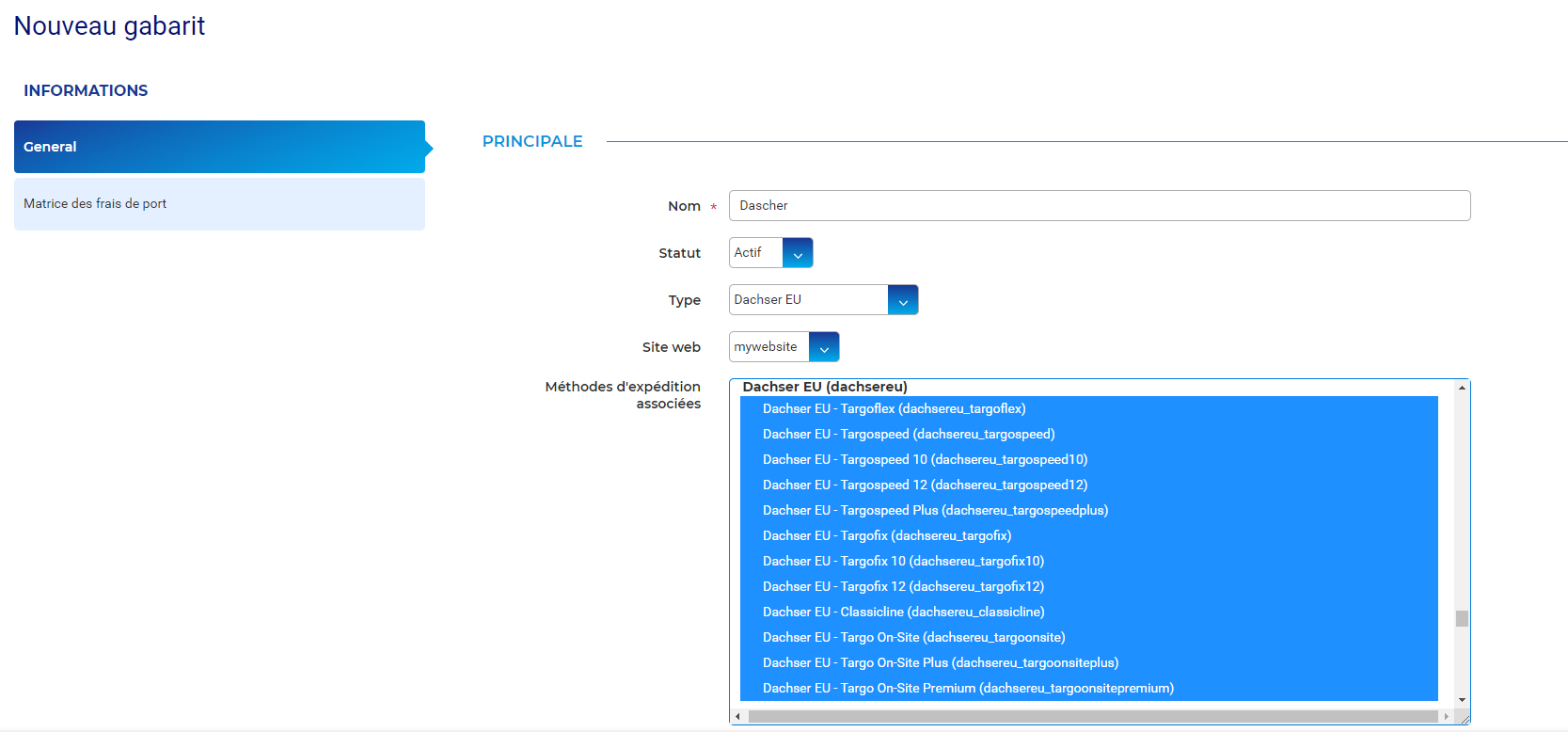
Task: Click the list resize grip corner
Action: pyautogui.click(x=1465, y=718)
